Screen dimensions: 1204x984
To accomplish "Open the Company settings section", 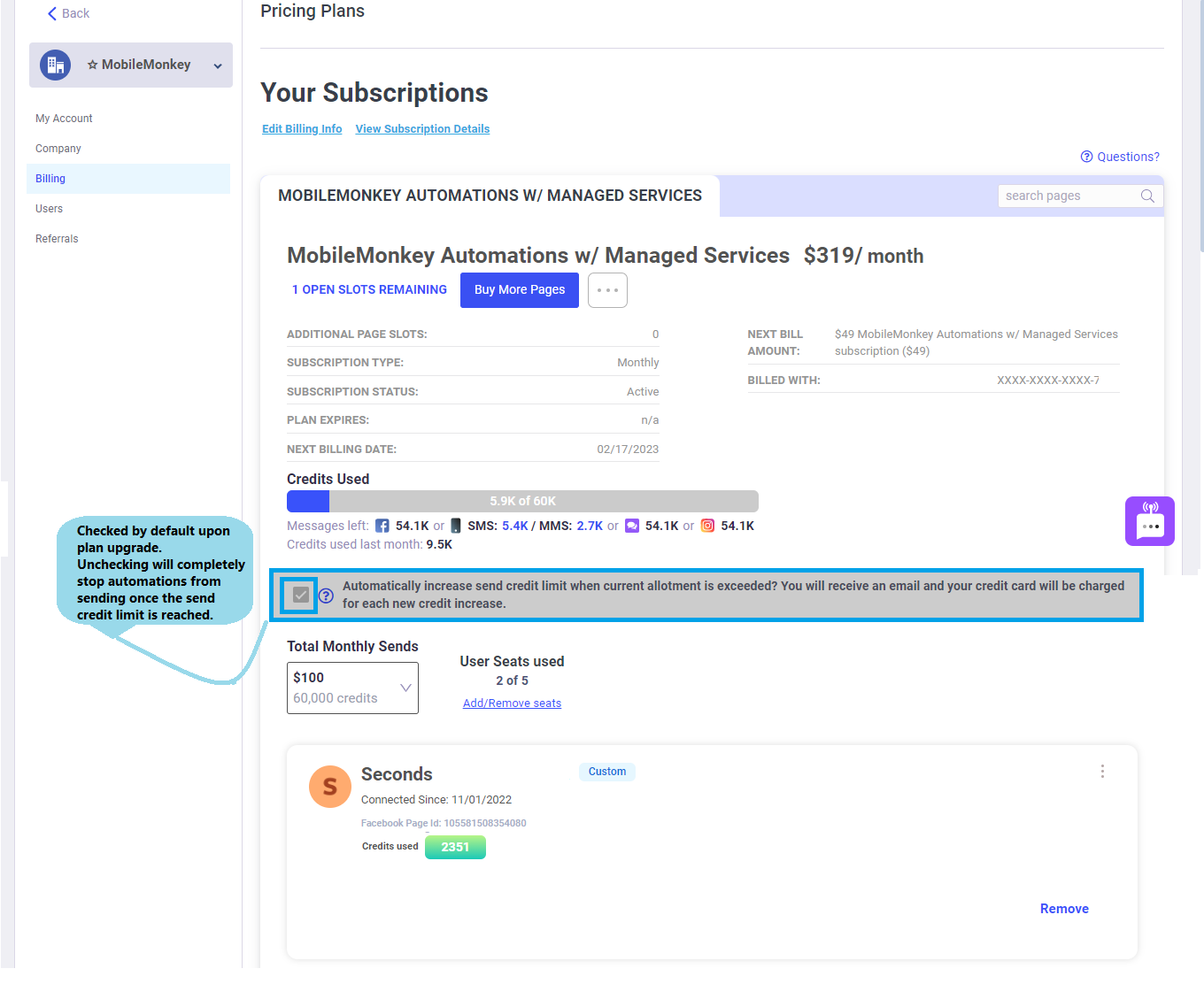I will pos(58,149).
